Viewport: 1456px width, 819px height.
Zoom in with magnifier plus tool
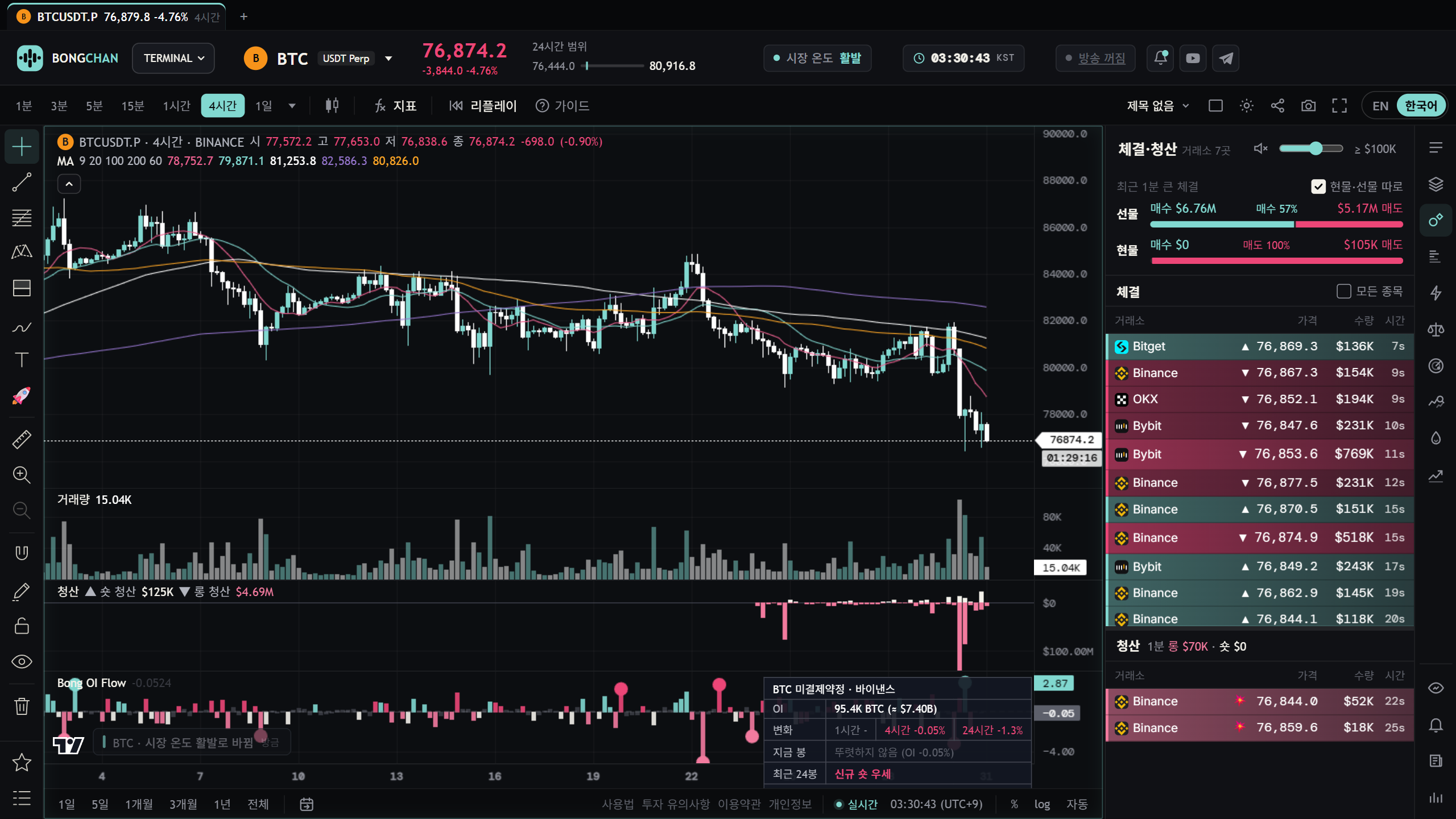pos(22,475)
